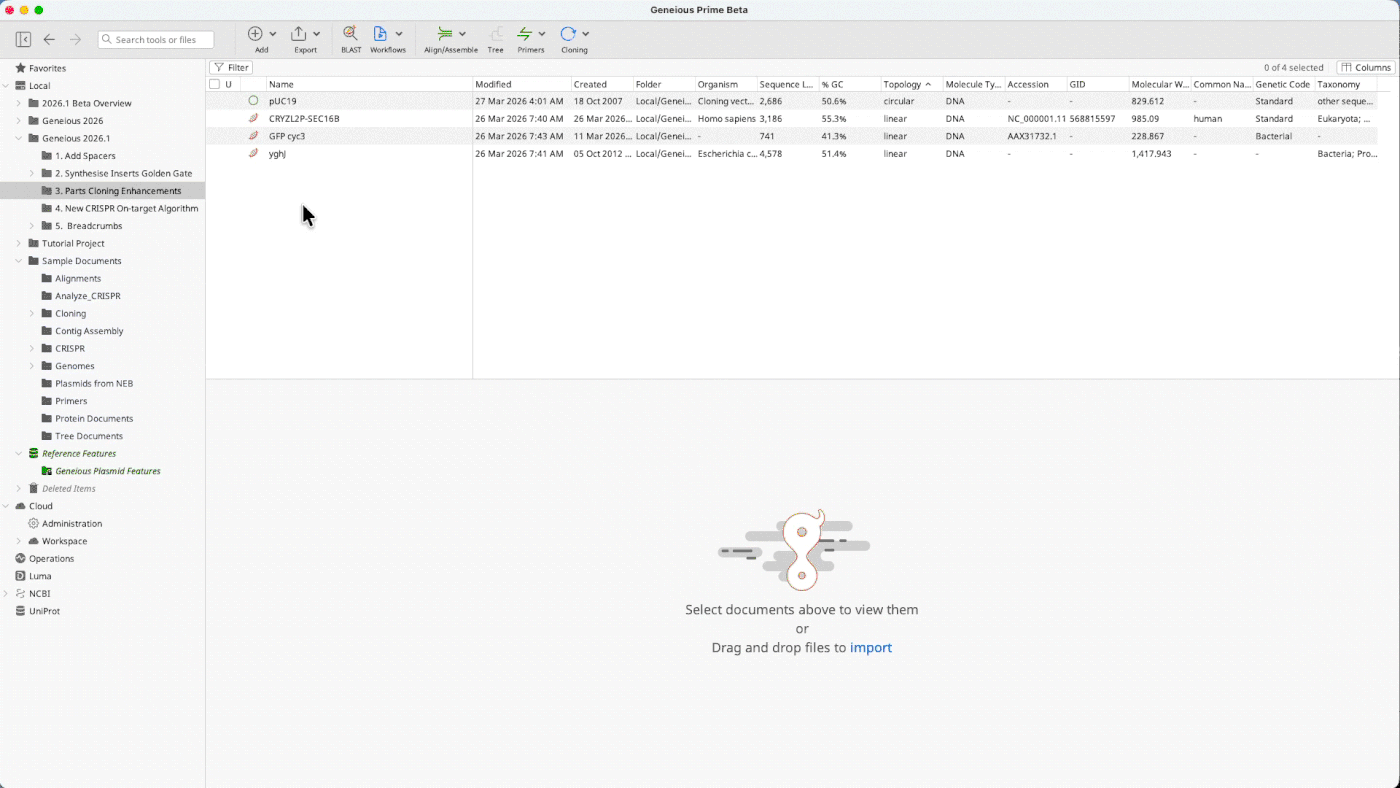Click the Export share icon
1400x788 pixels.
pyautogui.click(x=299, y=34)
